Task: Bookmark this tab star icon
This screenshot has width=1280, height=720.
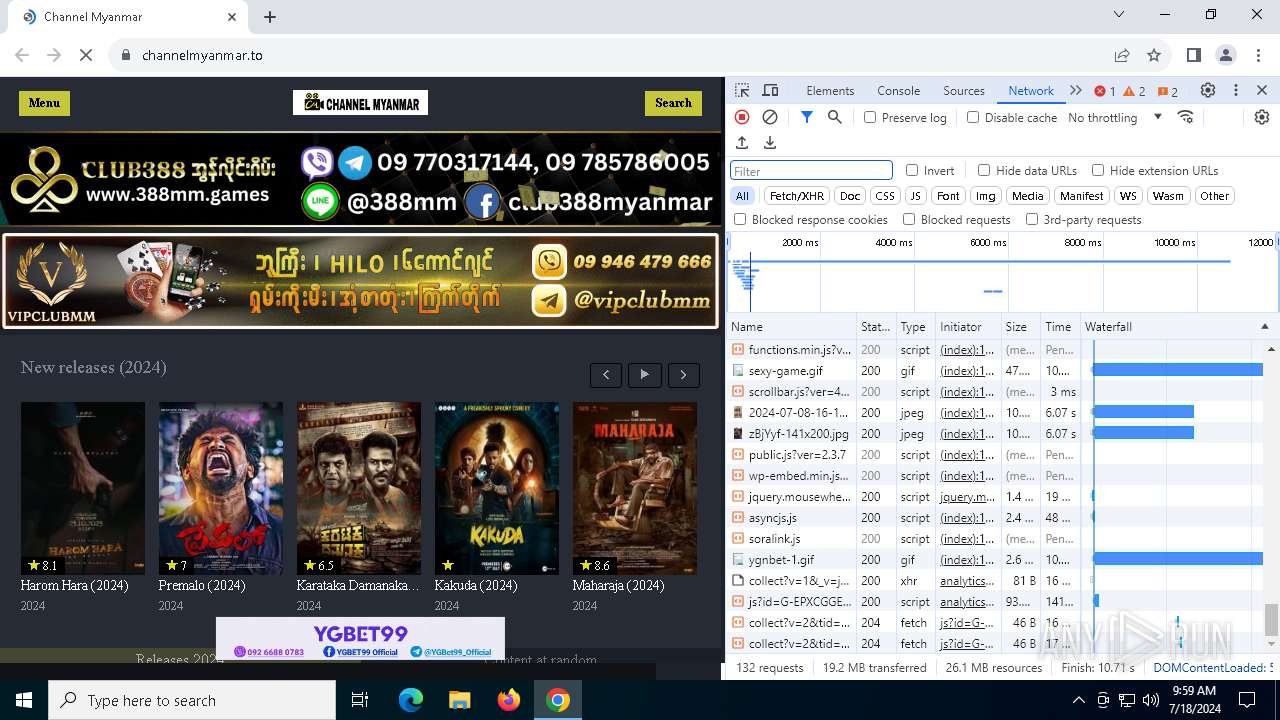Action: (1154, 55)
